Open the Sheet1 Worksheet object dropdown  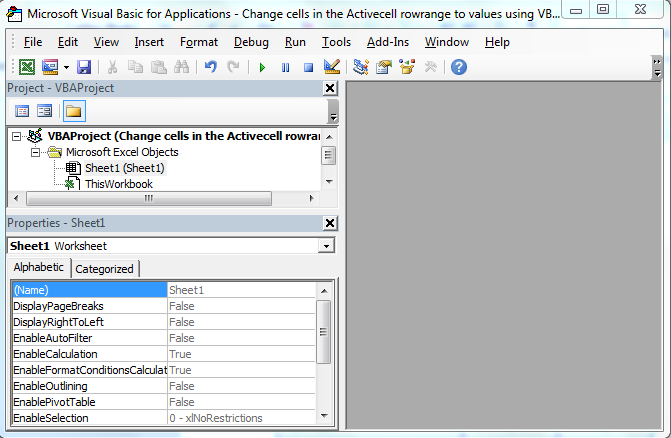click(327, 246)
